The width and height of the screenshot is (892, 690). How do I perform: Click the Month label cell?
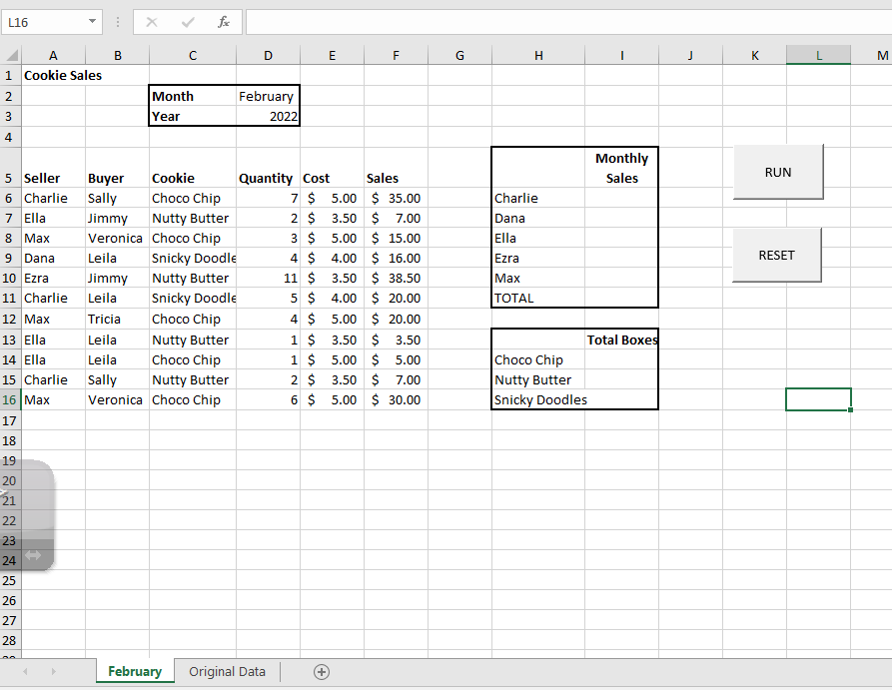tap(193, 96)
